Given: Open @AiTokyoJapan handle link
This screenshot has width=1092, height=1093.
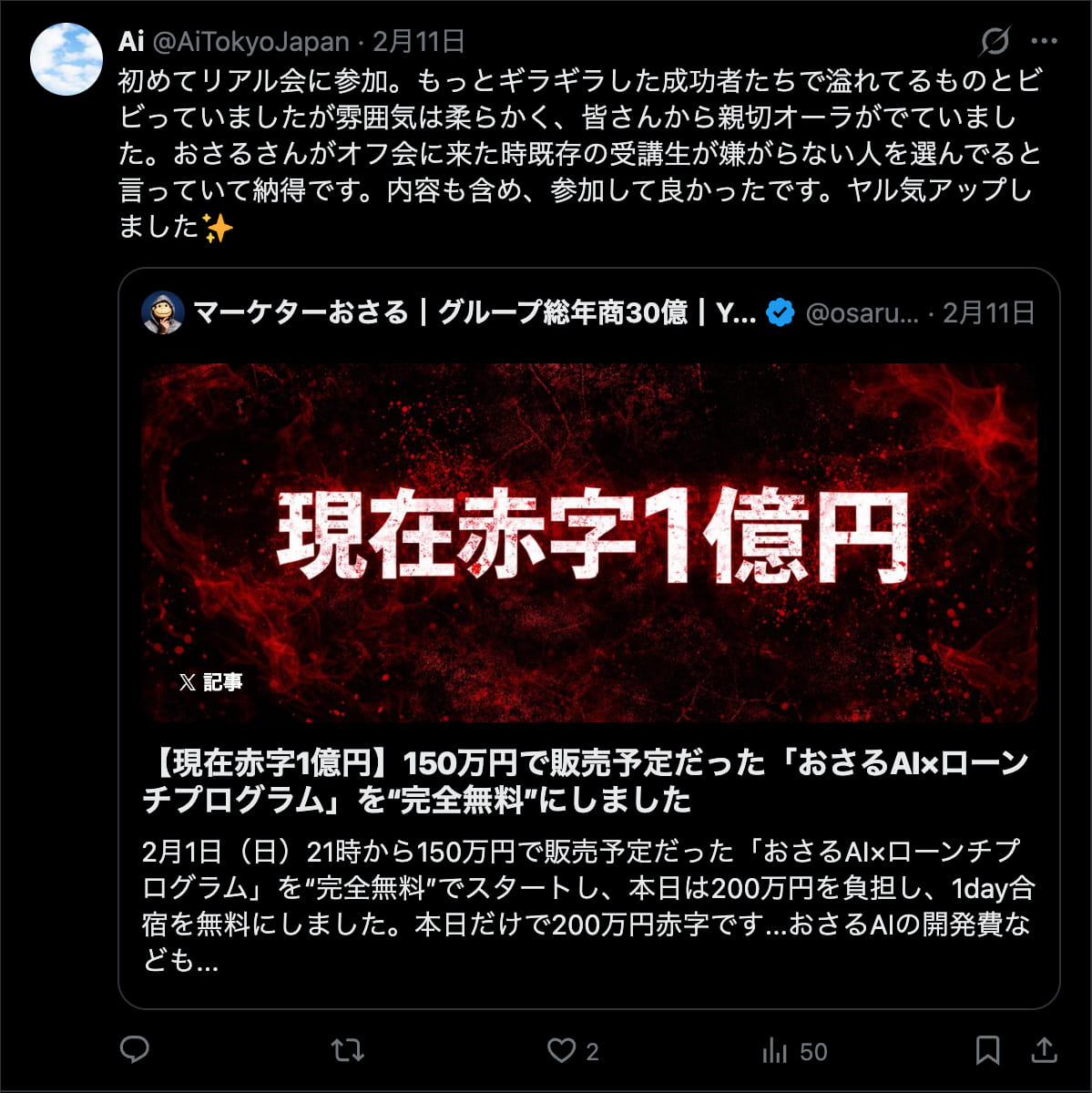Looking at the screenshot, I should (x=250, y=41).
